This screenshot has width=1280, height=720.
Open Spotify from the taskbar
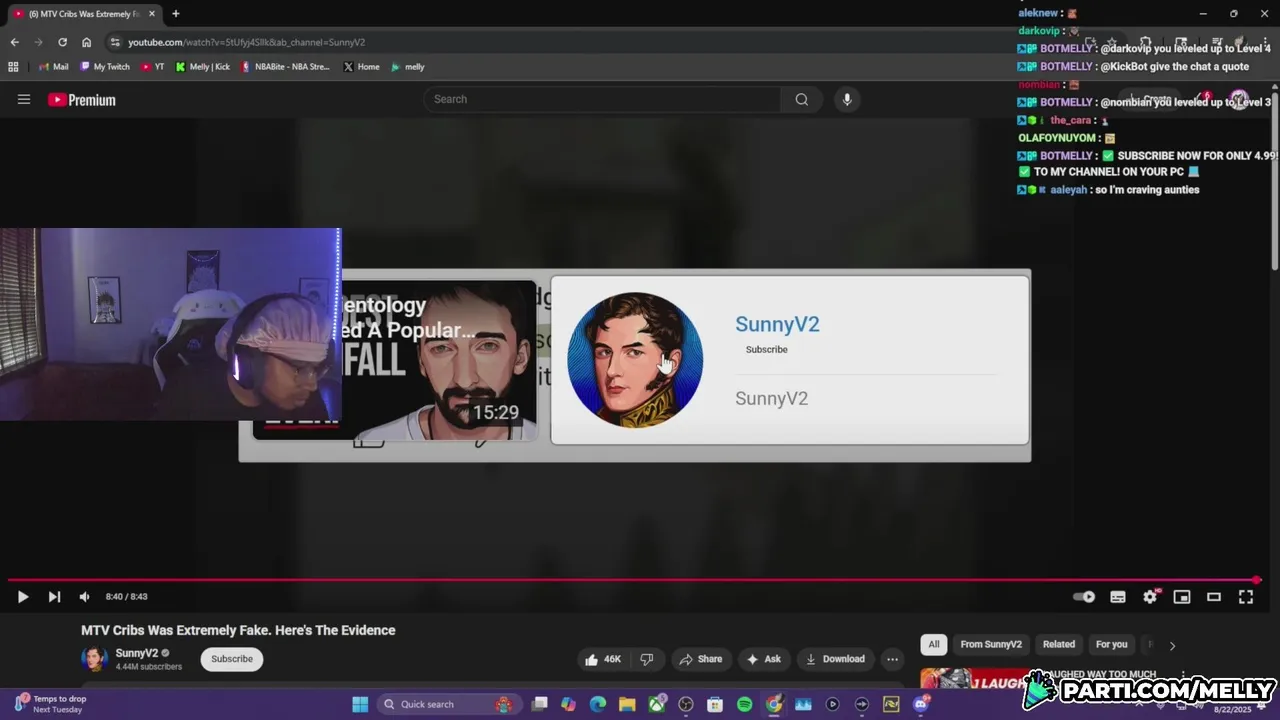[744, 704]
